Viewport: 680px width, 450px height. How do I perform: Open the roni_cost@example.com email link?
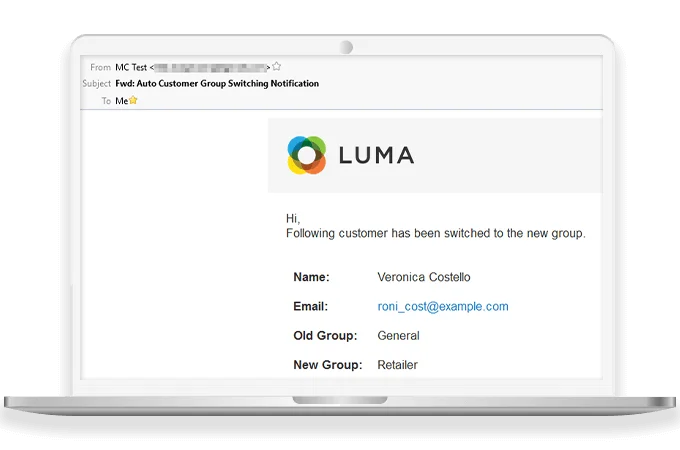[443, 307]
